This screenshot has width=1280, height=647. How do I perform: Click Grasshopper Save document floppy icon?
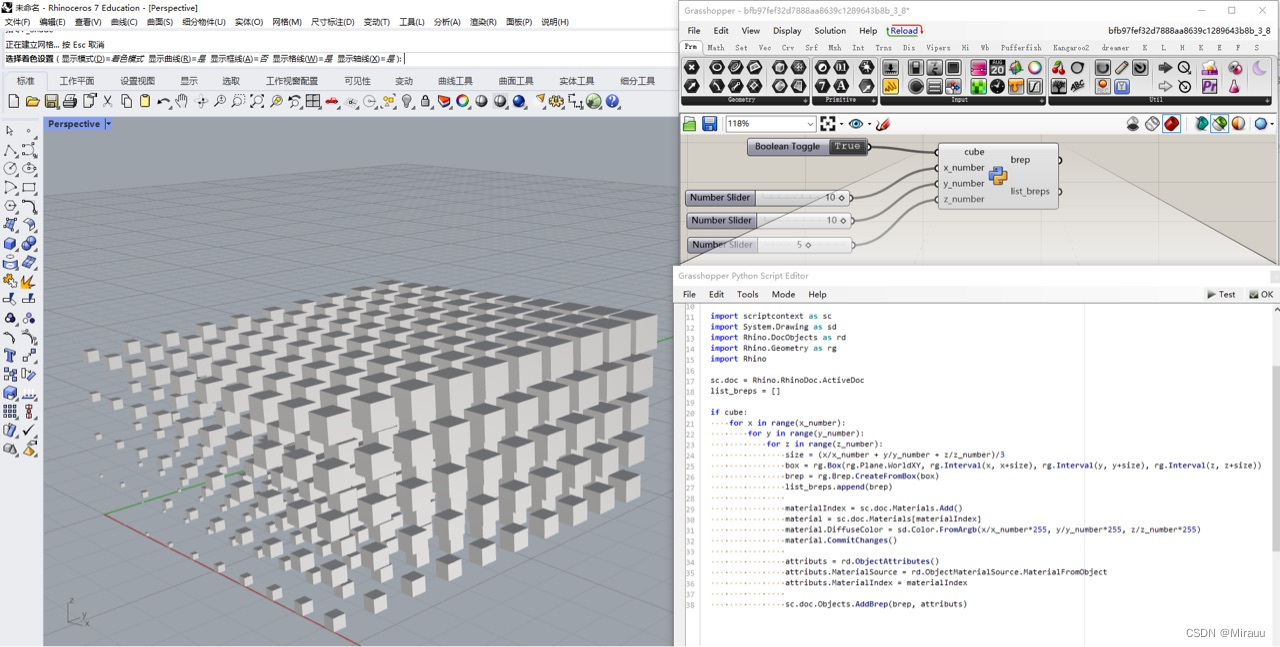point(710,124)
